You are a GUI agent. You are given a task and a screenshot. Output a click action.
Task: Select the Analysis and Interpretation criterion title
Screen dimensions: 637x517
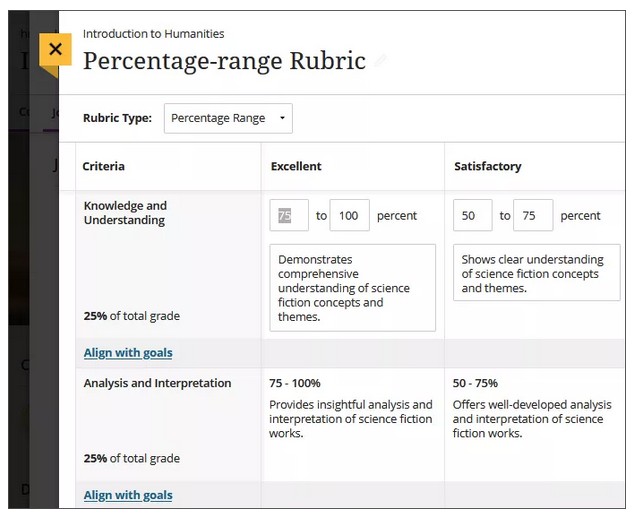click(x=157, y=383)
